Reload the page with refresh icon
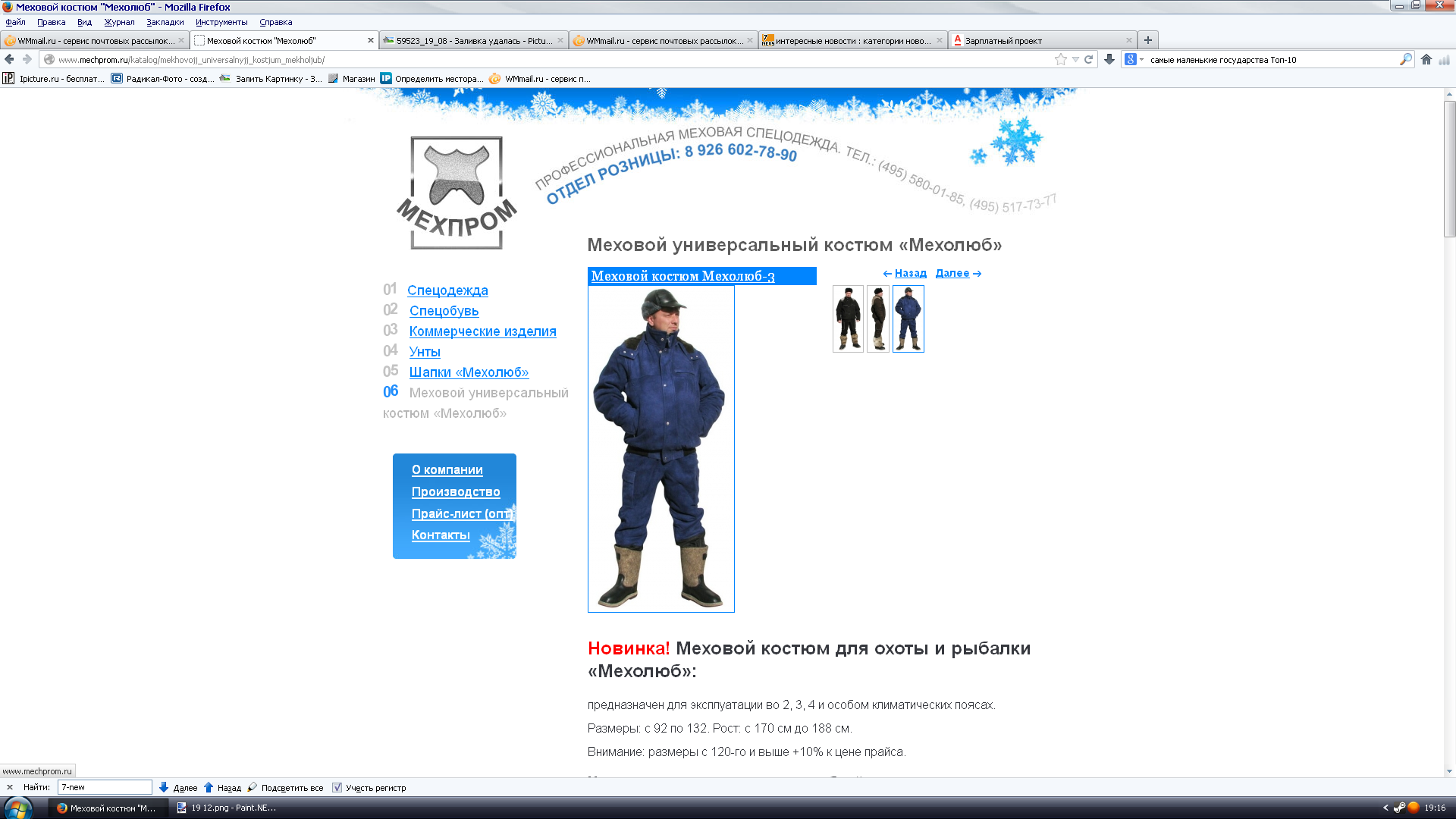The height and width of the screenshot is (819, 1456). [1088, 59]
